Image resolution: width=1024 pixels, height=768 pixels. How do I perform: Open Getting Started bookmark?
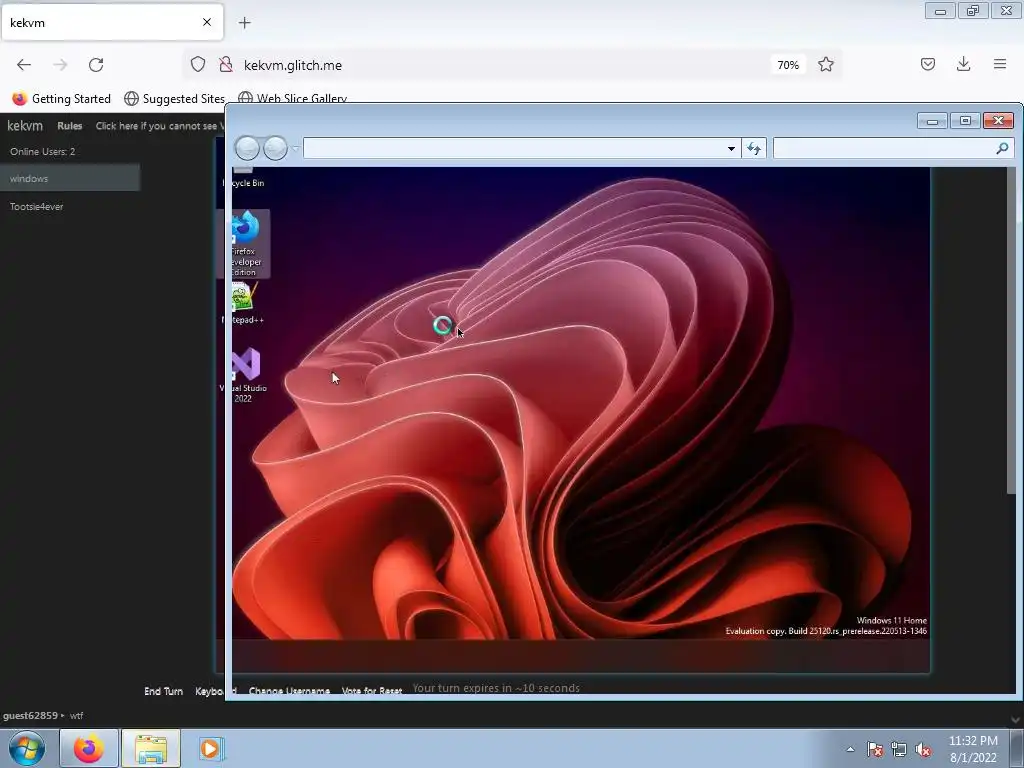click(x=62, y=99)
